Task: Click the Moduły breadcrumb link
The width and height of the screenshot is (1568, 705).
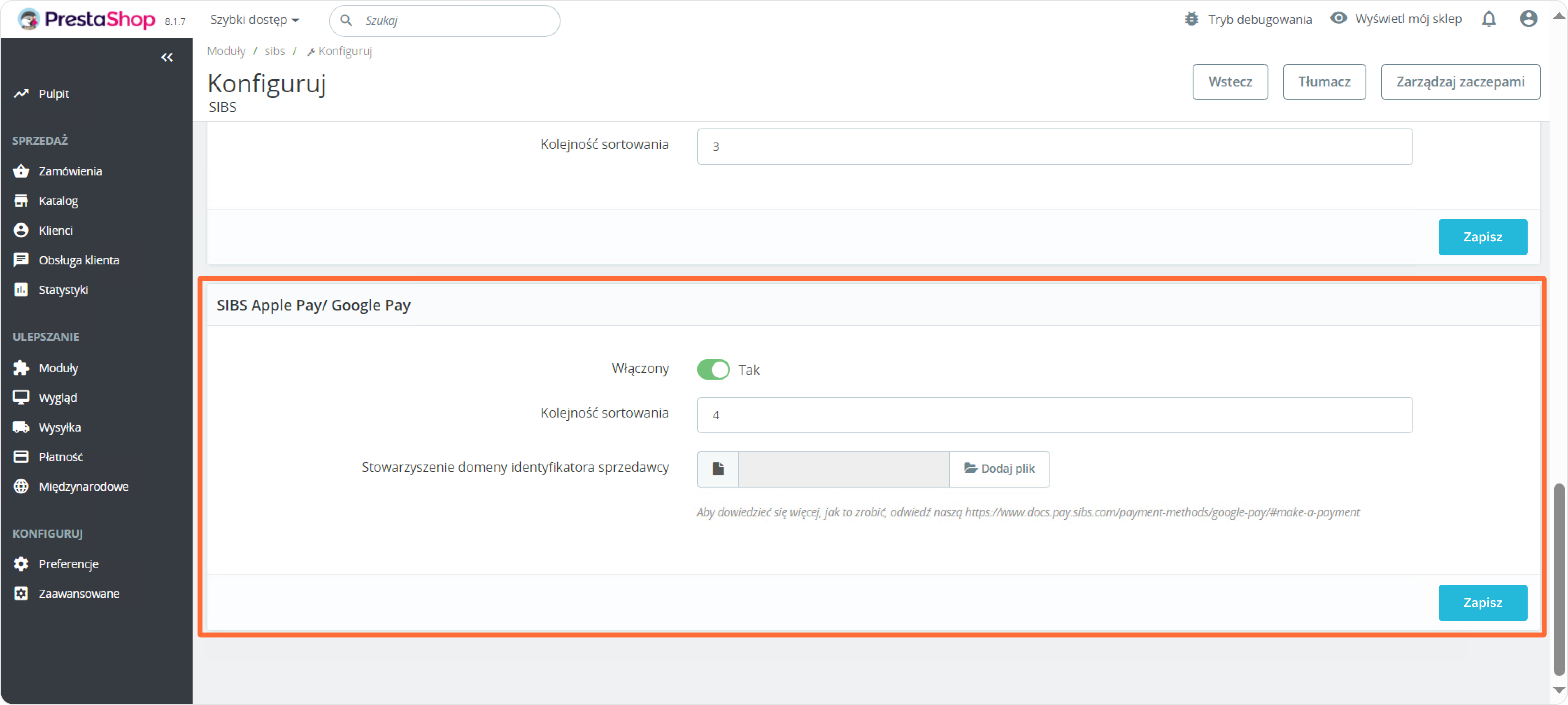Action: 226,51
